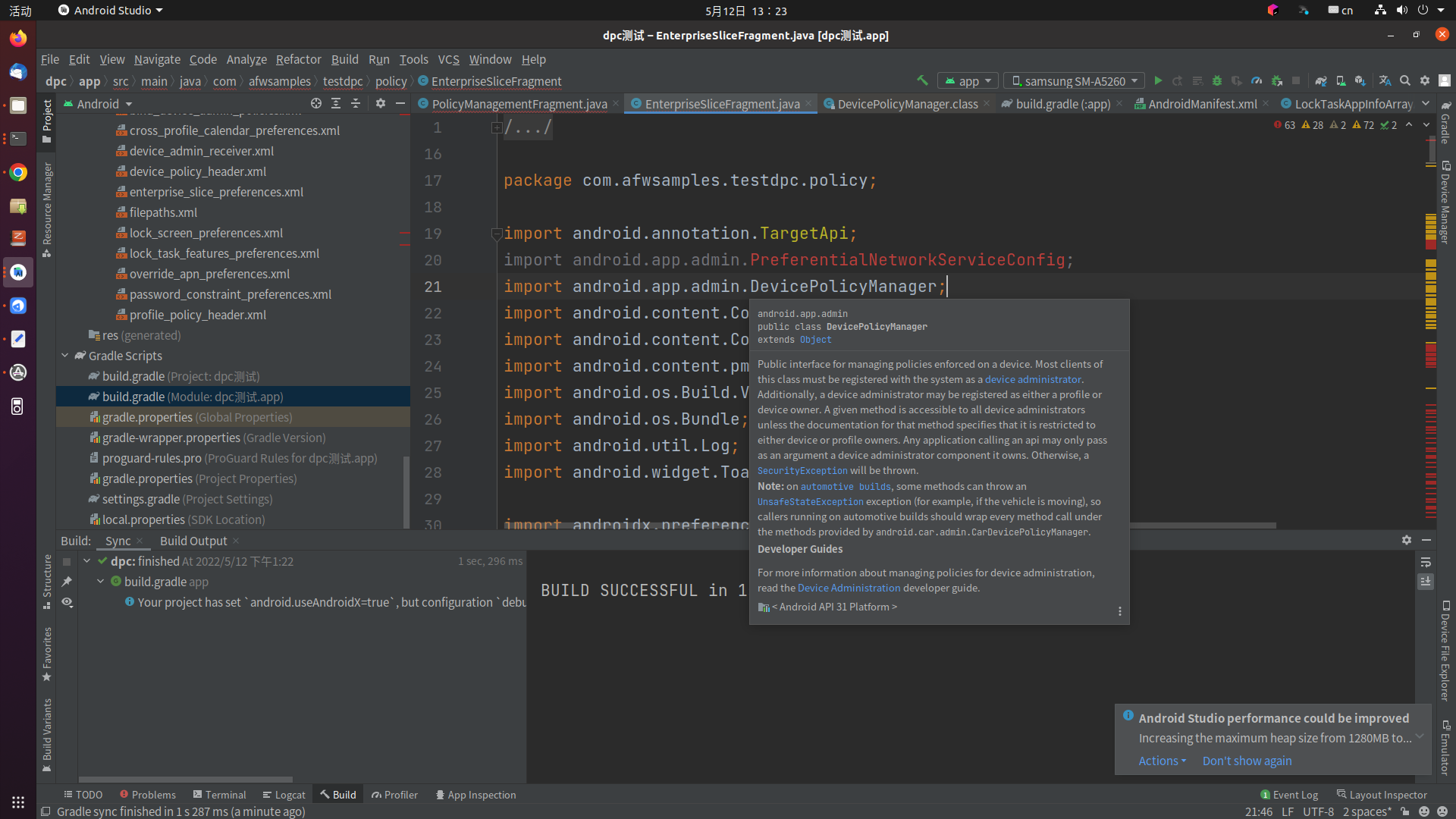The width and height of the screenshot is (1456, 819).
Task: Switch to DevicePolicyManager.class tab
Action: [907, 104]
